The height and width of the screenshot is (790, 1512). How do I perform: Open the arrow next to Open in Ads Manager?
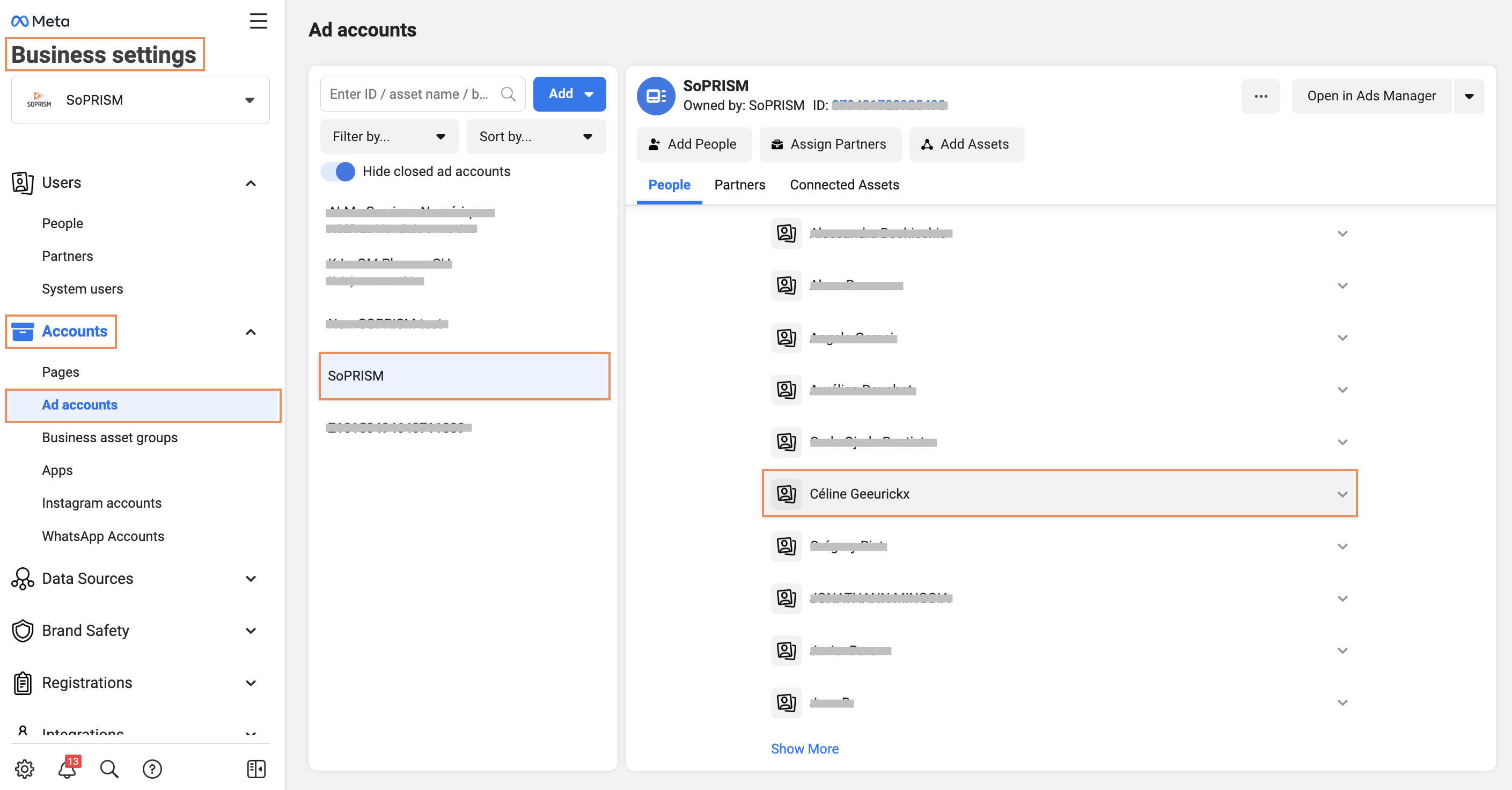coord(1469,96)
